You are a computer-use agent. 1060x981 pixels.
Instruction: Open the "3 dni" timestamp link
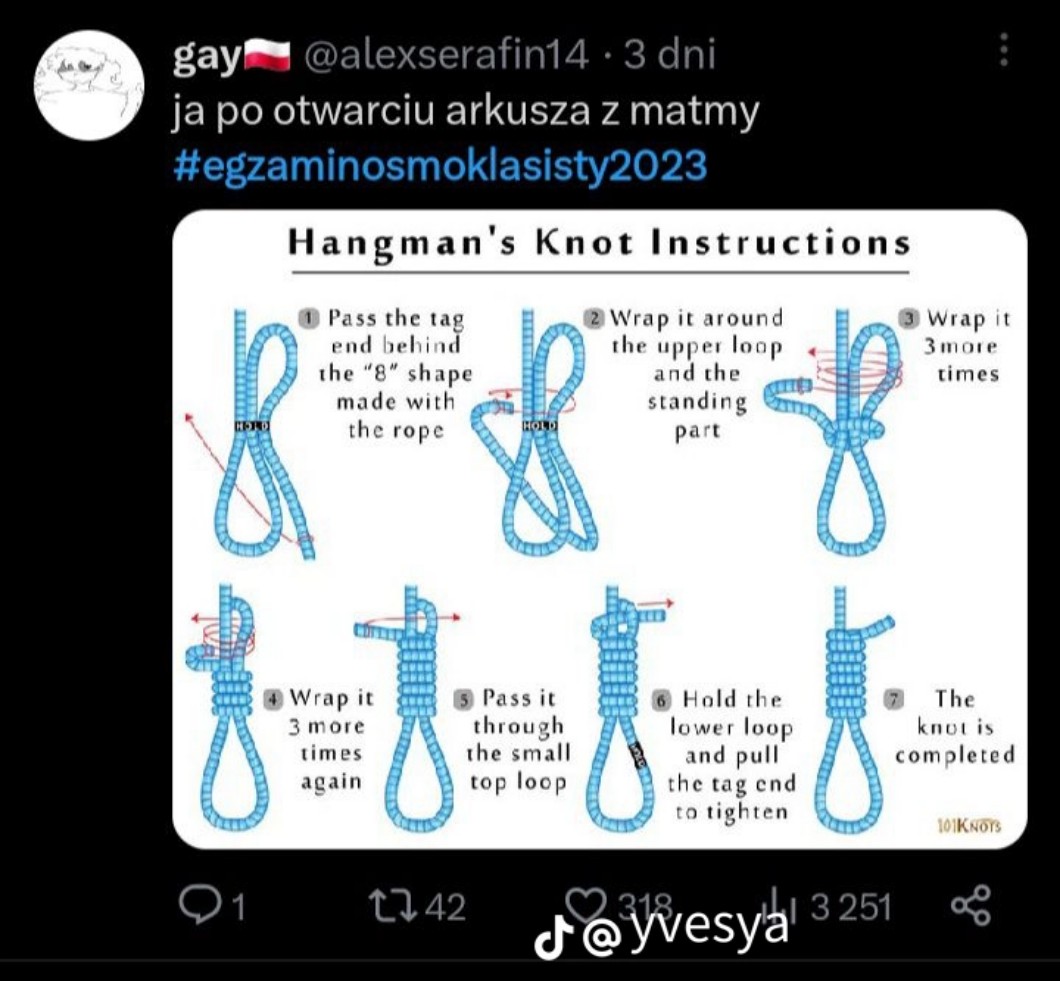669,55
